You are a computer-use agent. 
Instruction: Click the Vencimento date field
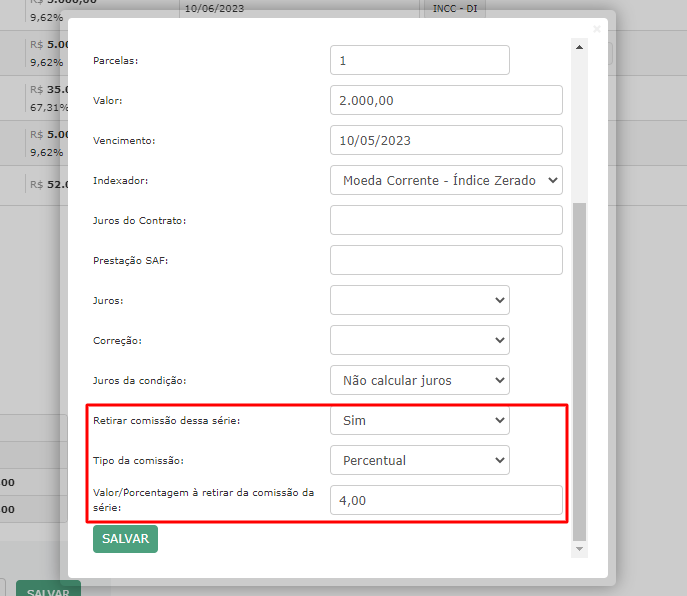(x=446, y=140)
